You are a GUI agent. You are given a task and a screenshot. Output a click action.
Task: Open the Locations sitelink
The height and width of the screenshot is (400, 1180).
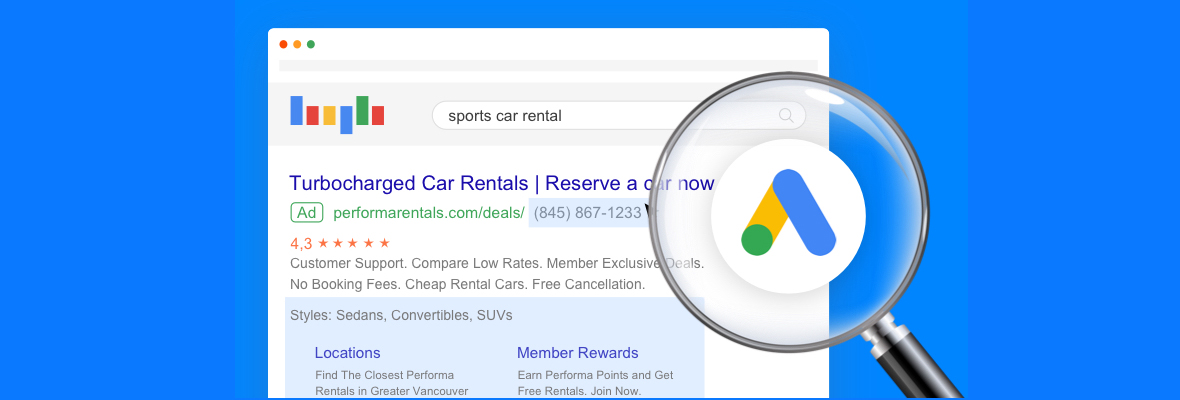(x=347, y=353)
